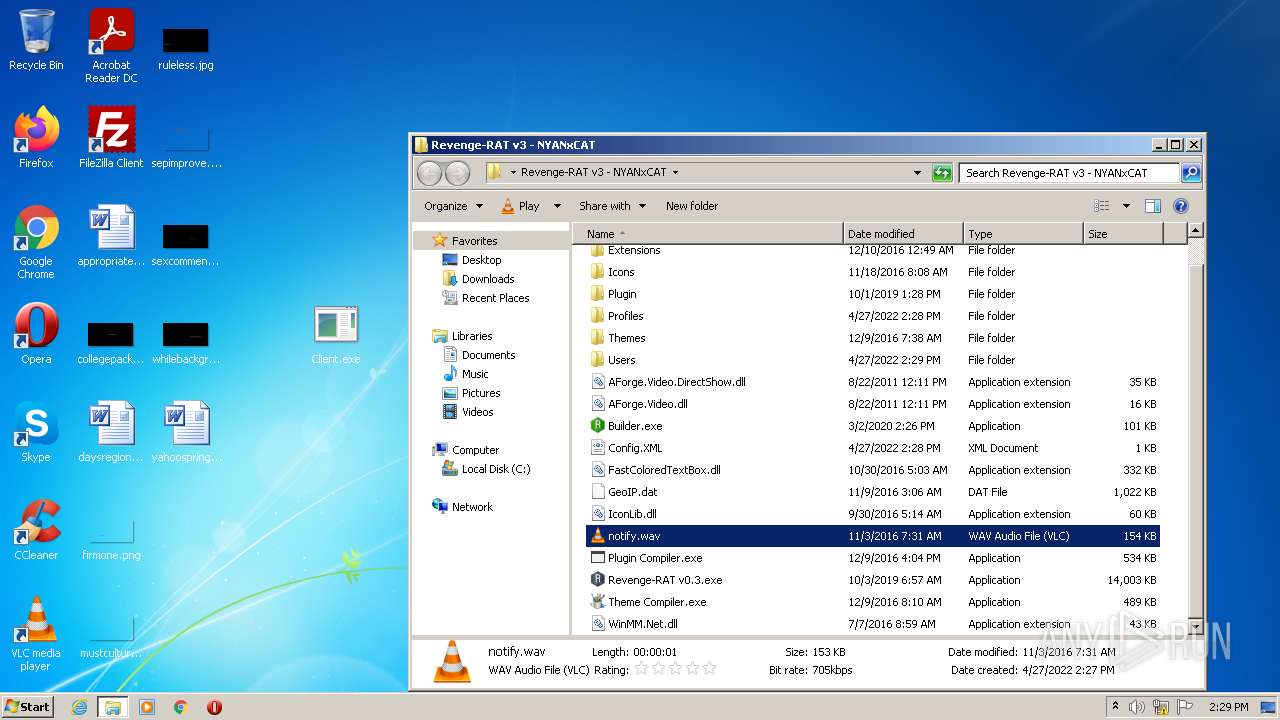The image size is (1280, 720).
Task: Select Local Disk (C:) in navigation pane
Action: 495,469
